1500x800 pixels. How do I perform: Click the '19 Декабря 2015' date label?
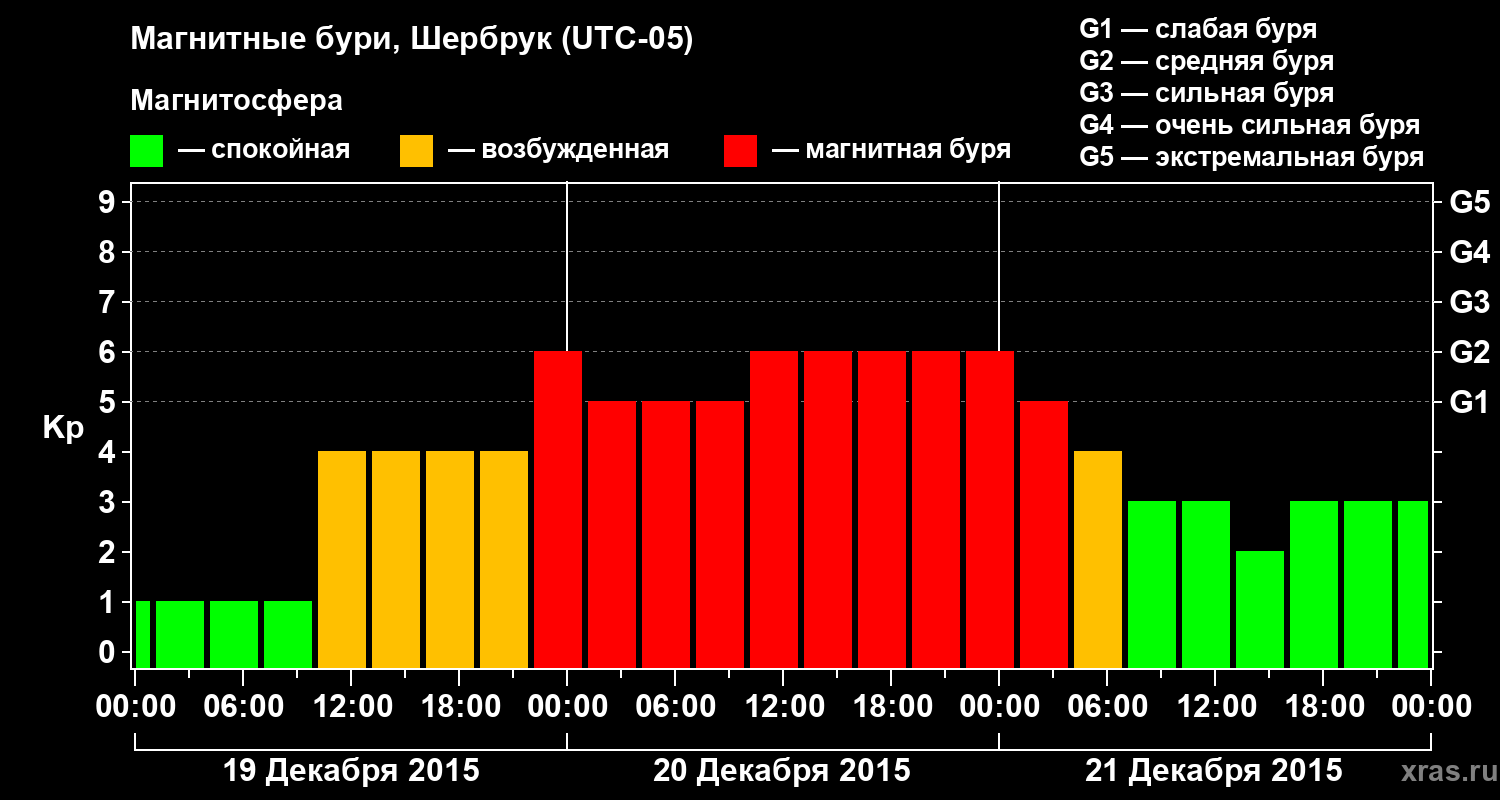coord(351,771)
